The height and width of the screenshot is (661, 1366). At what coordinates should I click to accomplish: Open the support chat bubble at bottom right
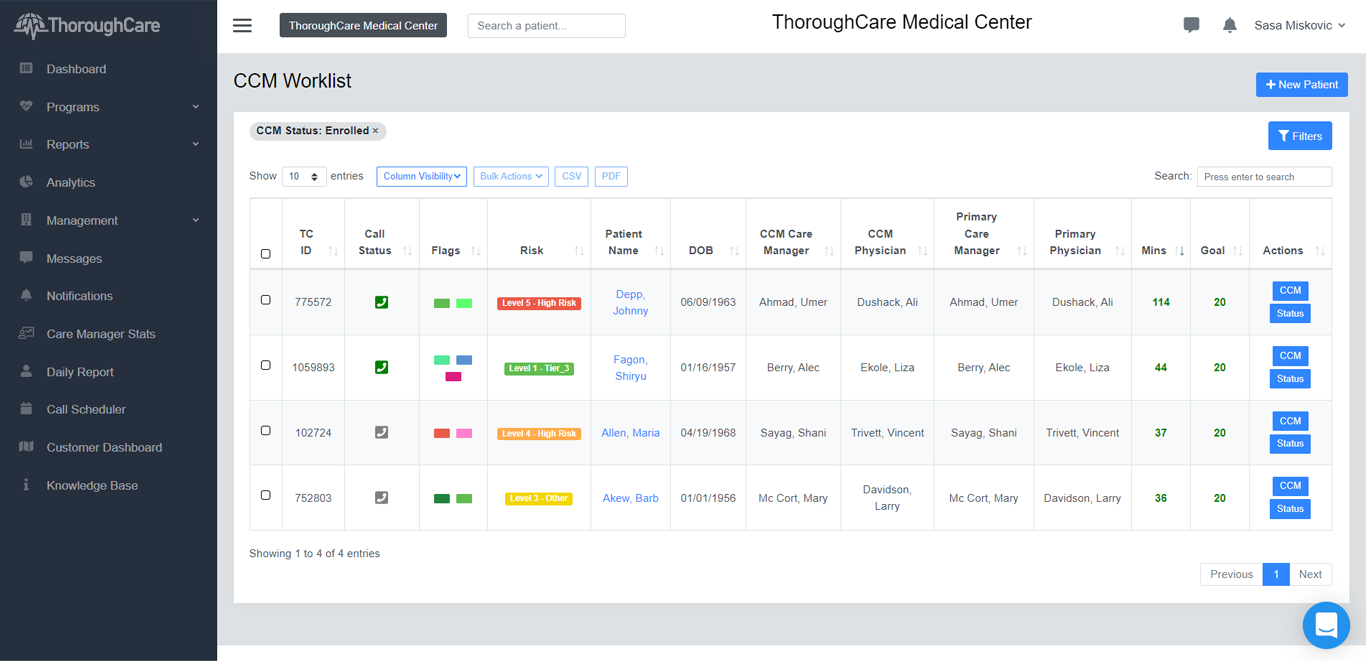[1326, 625]
